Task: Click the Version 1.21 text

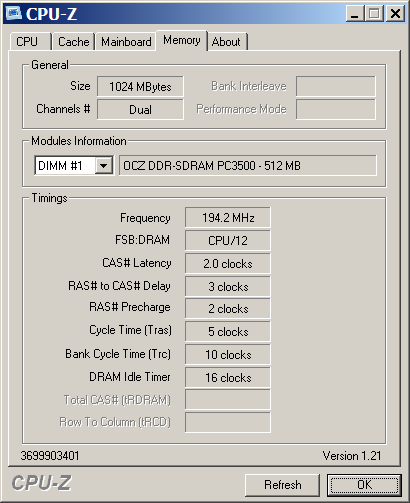Action: click(352, 456)
